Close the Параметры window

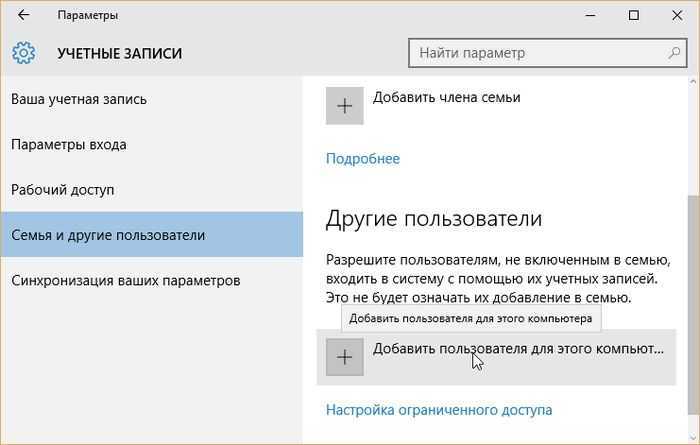tap(677, 15)
